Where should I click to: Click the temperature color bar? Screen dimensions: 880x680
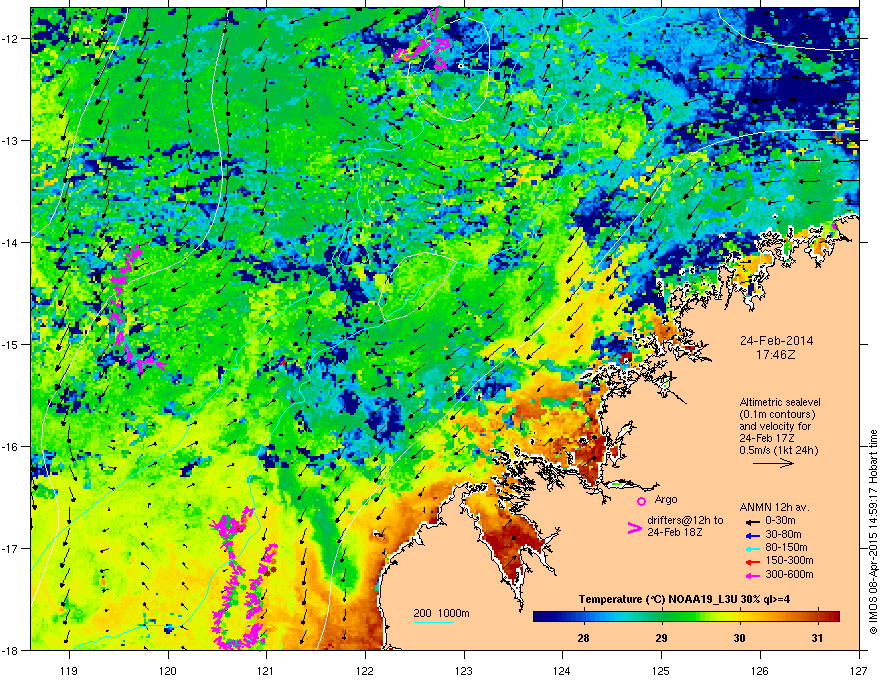[686, 617]
